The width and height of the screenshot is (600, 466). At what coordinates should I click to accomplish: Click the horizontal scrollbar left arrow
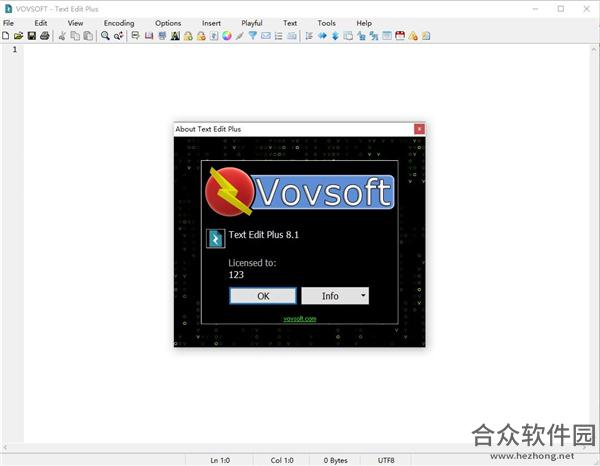(5, 447)
